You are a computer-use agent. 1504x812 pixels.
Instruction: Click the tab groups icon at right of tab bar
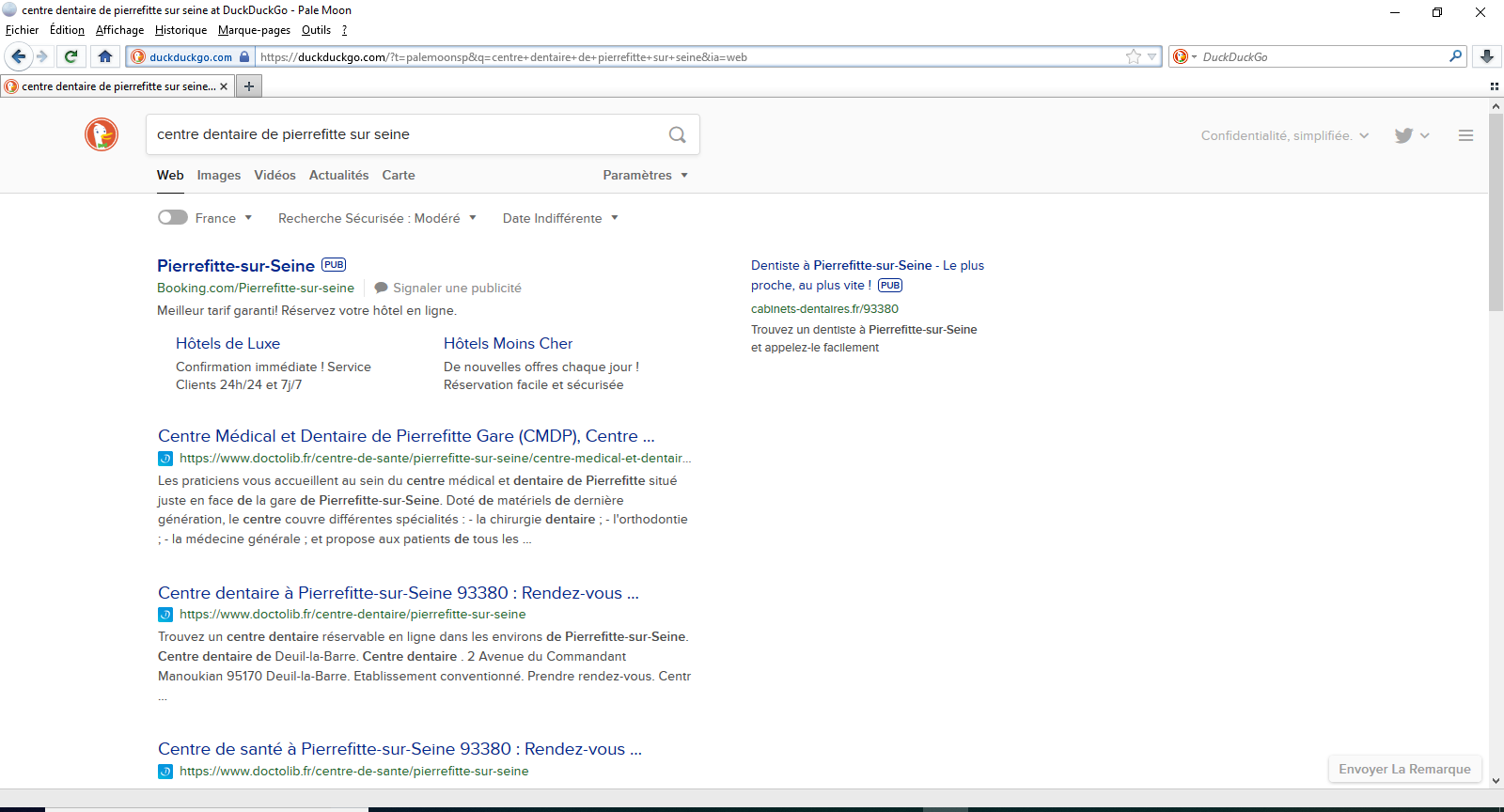(x=1495, y=86)
